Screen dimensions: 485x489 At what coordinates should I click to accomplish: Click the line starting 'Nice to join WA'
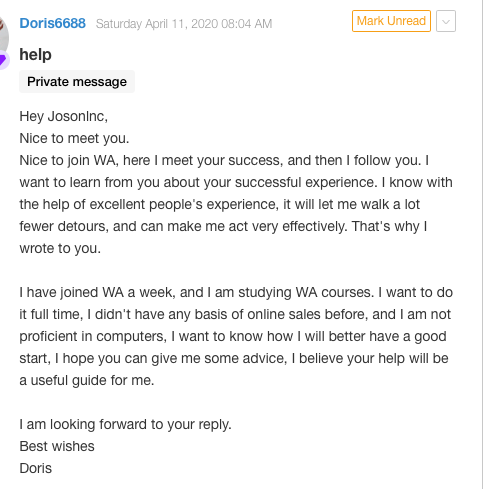pyautogui.click(x=224, y=161)
